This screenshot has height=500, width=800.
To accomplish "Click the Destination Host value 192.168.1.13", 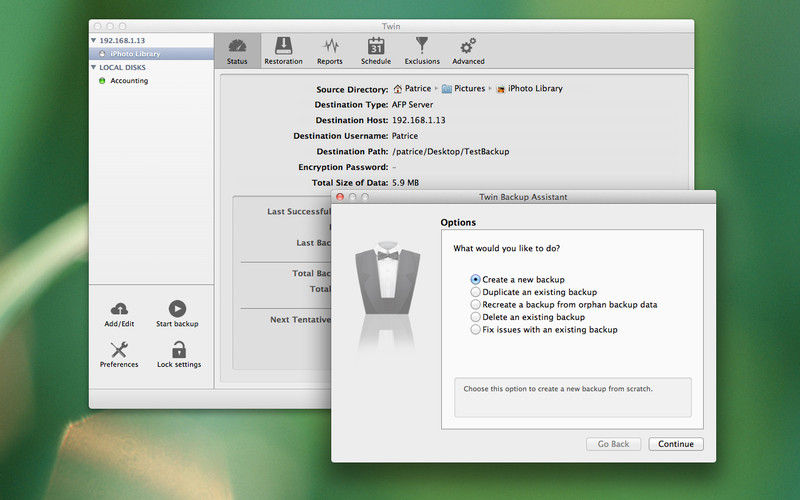I will click(x=418, y=120).
